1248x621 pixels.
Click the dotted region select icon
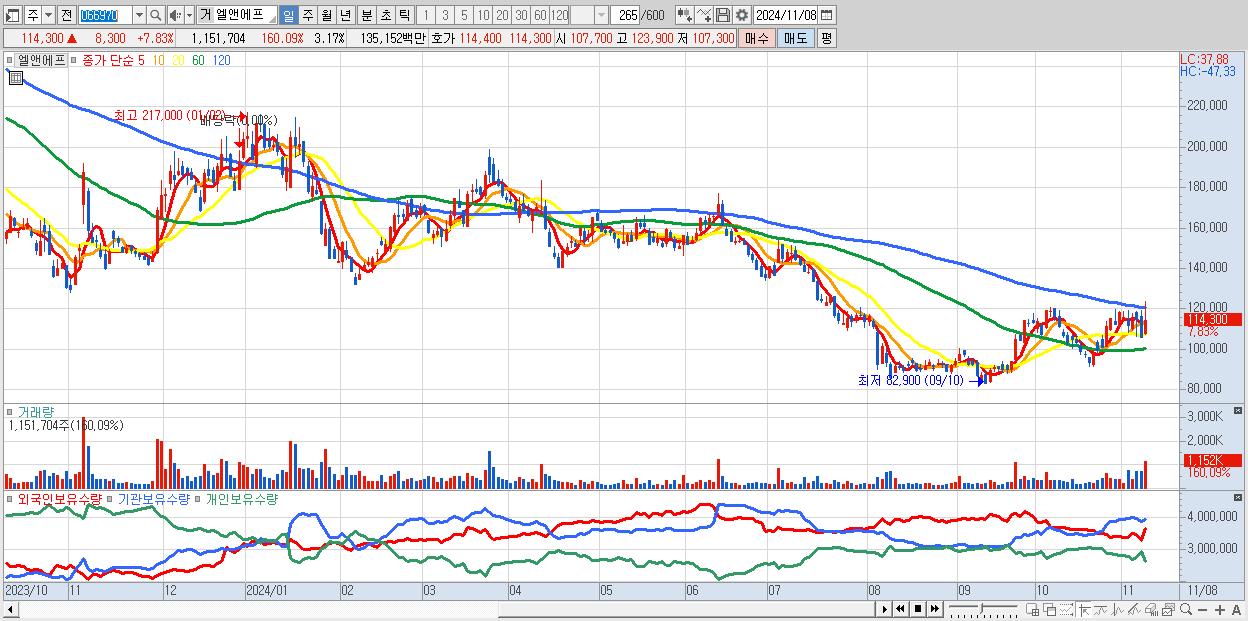1066,609
